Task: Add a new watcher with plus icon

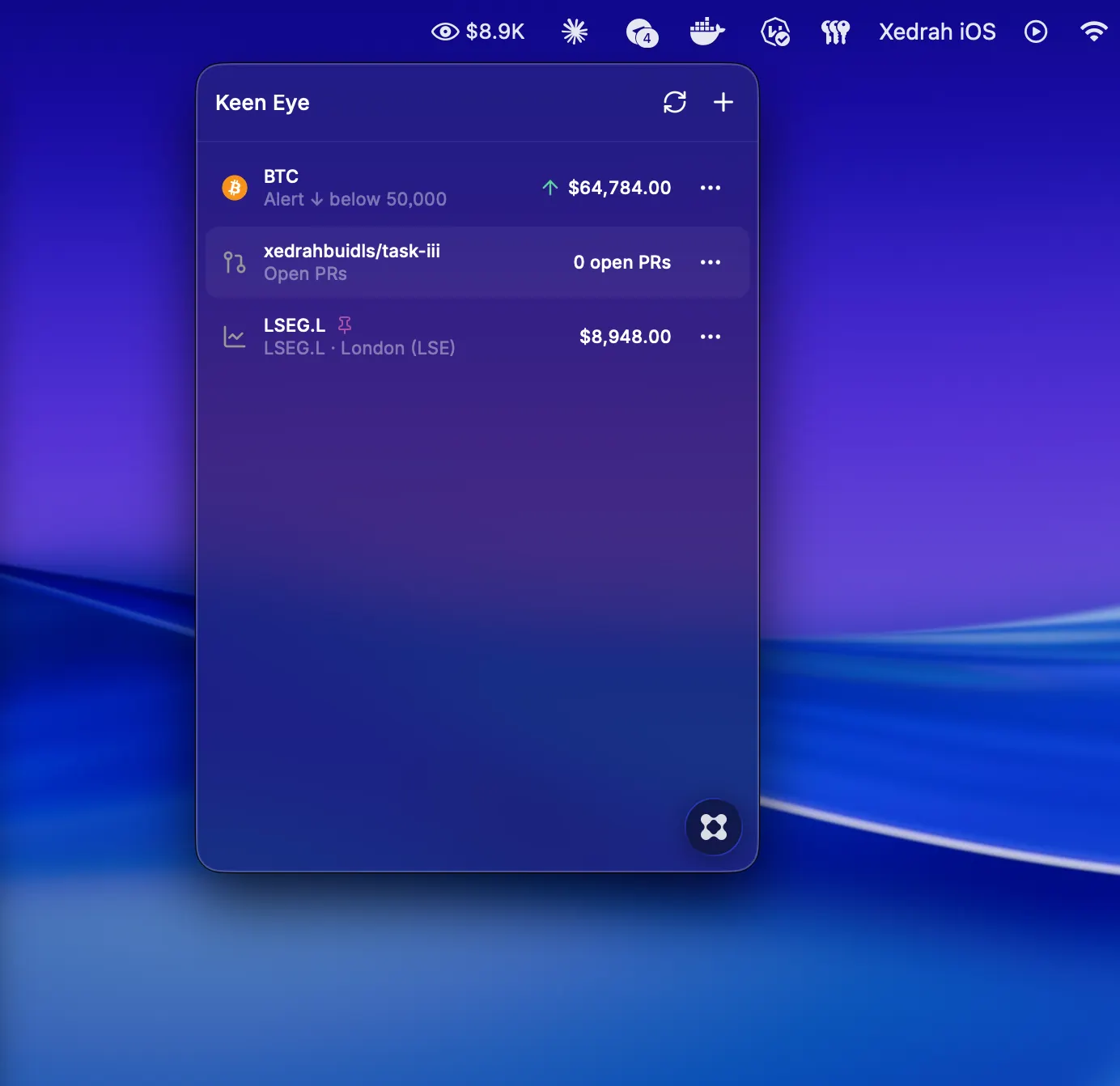Action: tap(723, 102)
